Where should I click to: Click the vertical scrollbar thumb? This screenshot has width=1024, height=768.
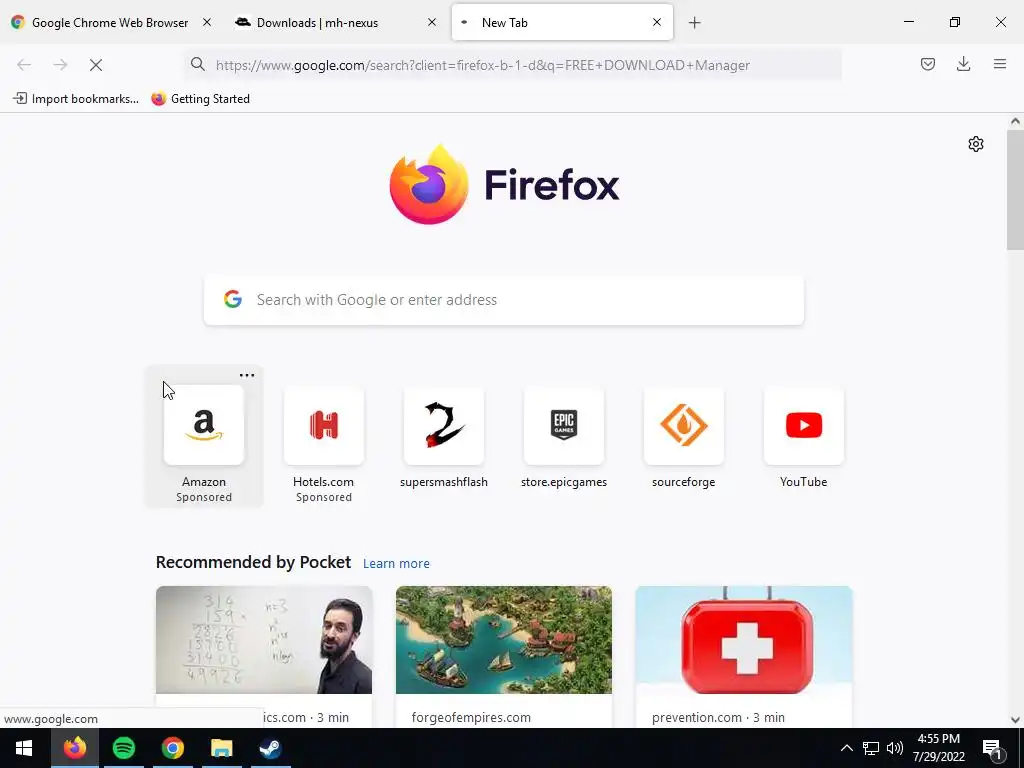point(1015,189)
